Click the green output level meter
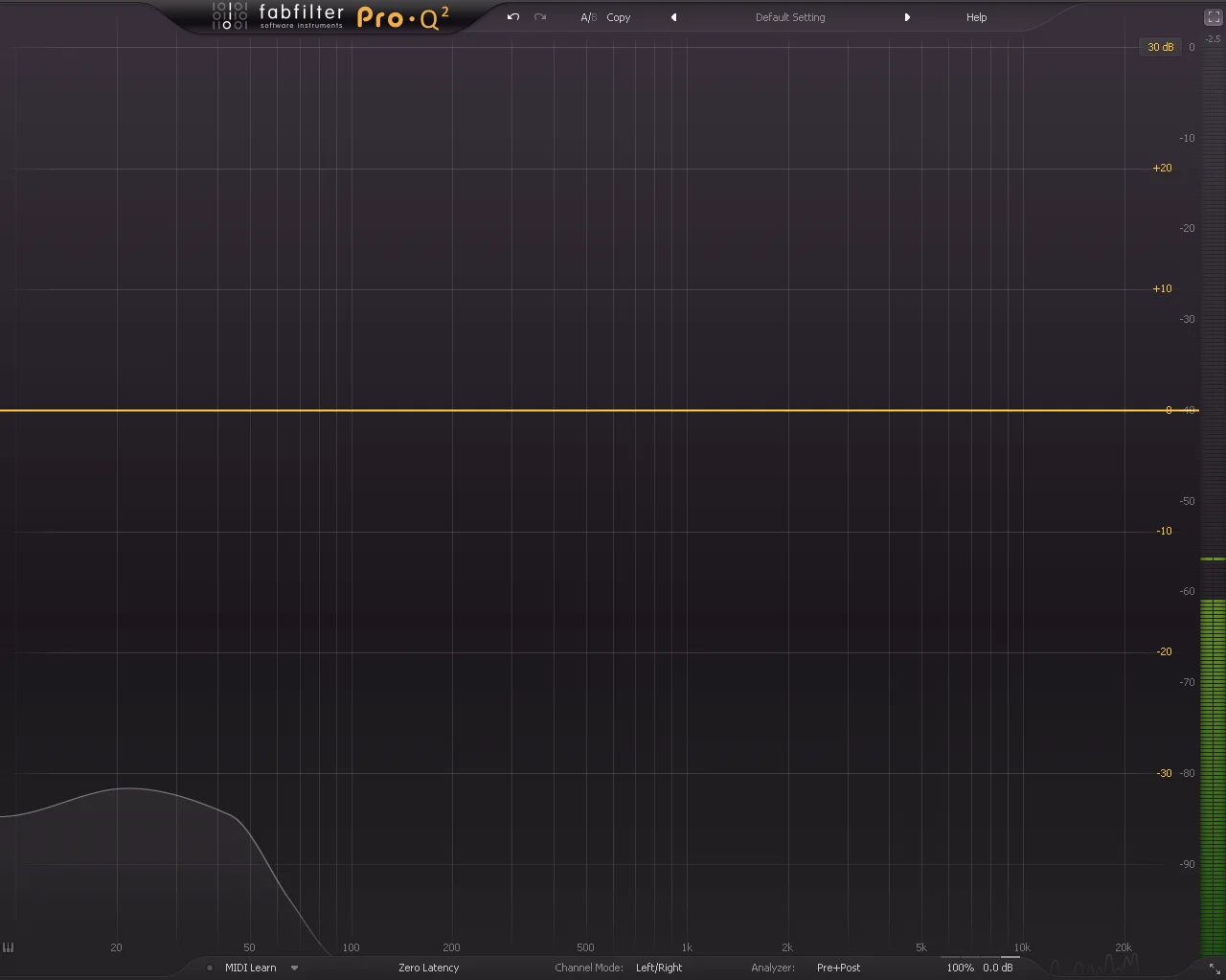Screen dimensions: 1226x980 (x=1213, y=776)
